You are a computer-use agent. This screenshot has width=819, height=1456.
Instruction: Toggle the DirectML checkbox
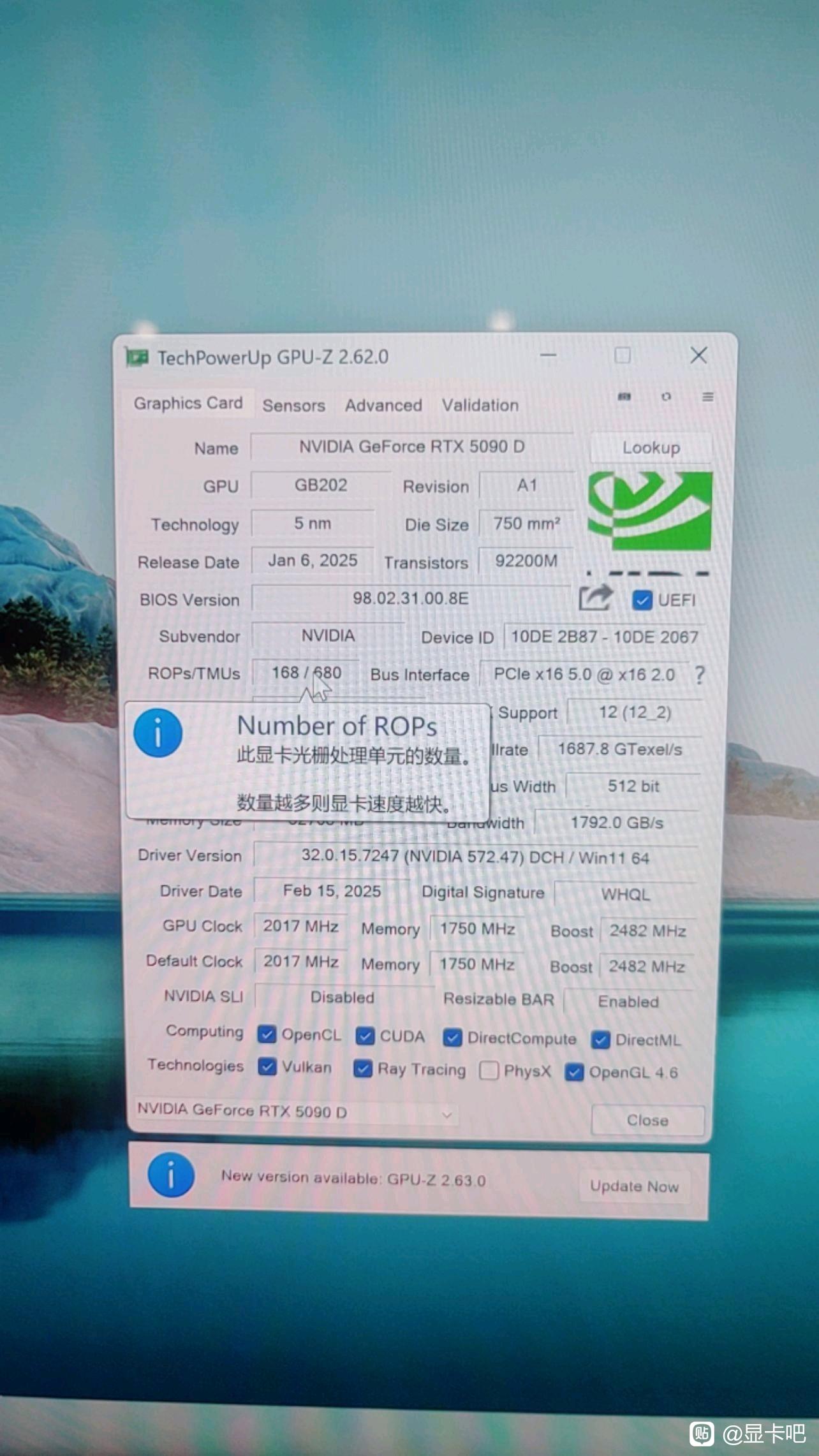click(x=600, y=1040)
